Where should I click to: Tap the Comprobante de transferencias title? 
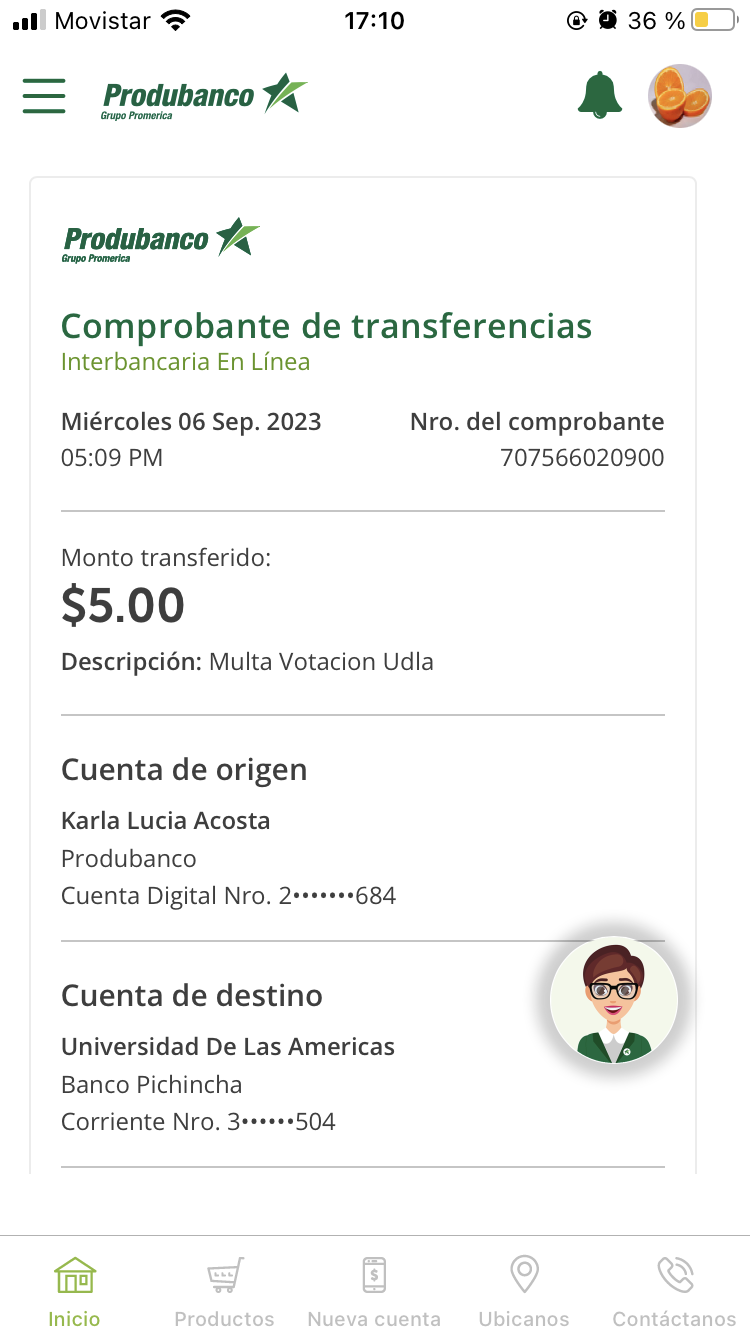[x=326, y=326]
